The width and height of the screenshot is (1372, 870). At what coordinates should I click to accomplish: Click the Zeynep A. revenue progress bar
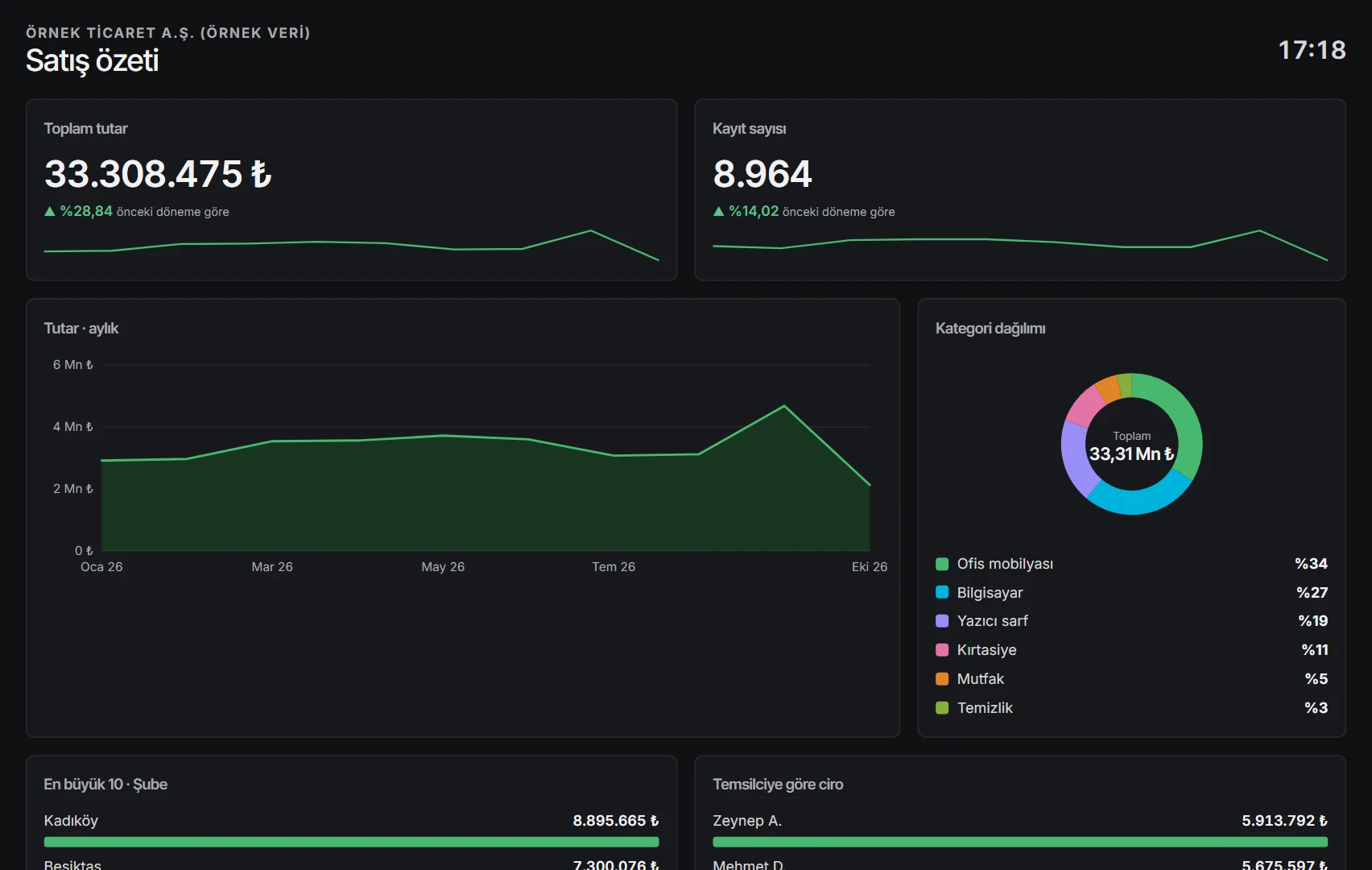click(x=1020, y=842)
